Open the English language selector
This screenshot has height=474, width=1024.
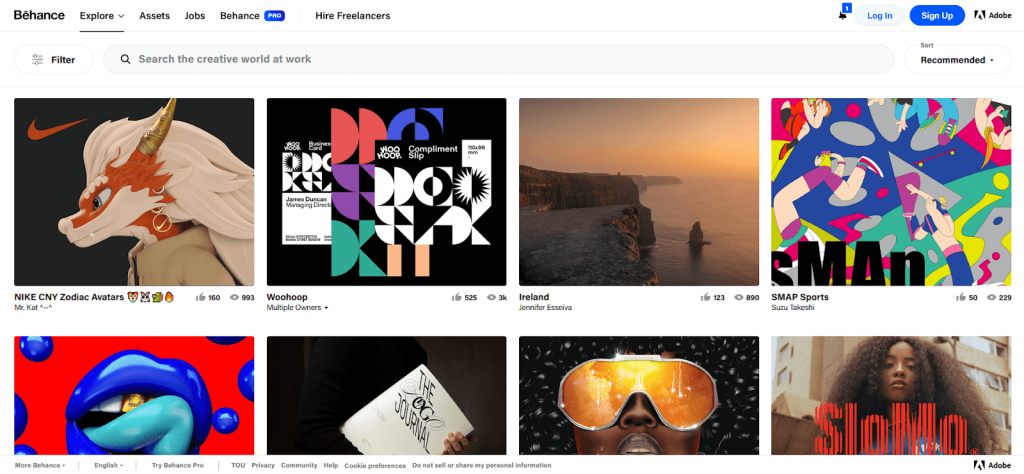point(107,466)
